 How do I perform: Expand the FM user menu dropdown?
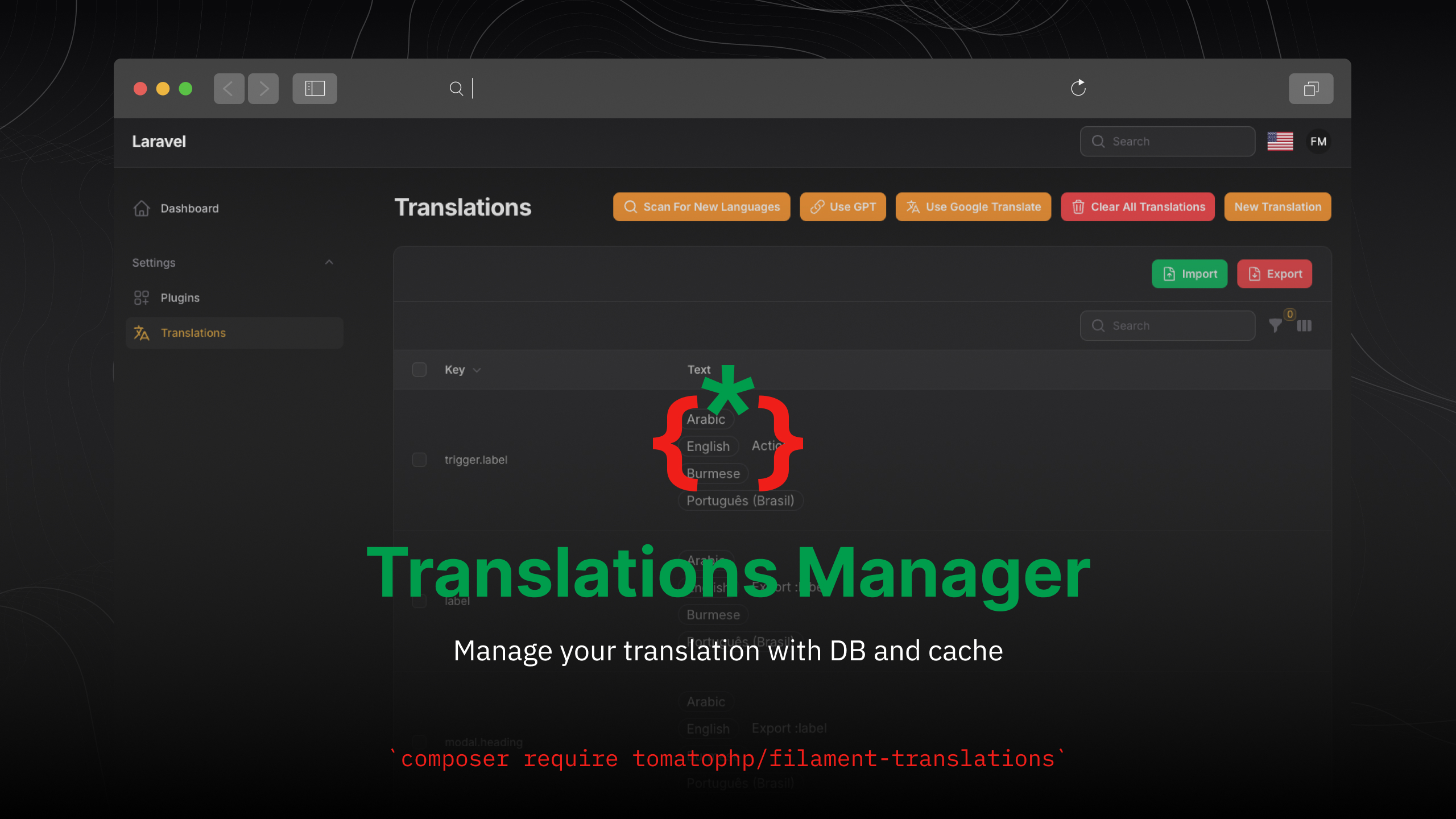[1318, 141]
